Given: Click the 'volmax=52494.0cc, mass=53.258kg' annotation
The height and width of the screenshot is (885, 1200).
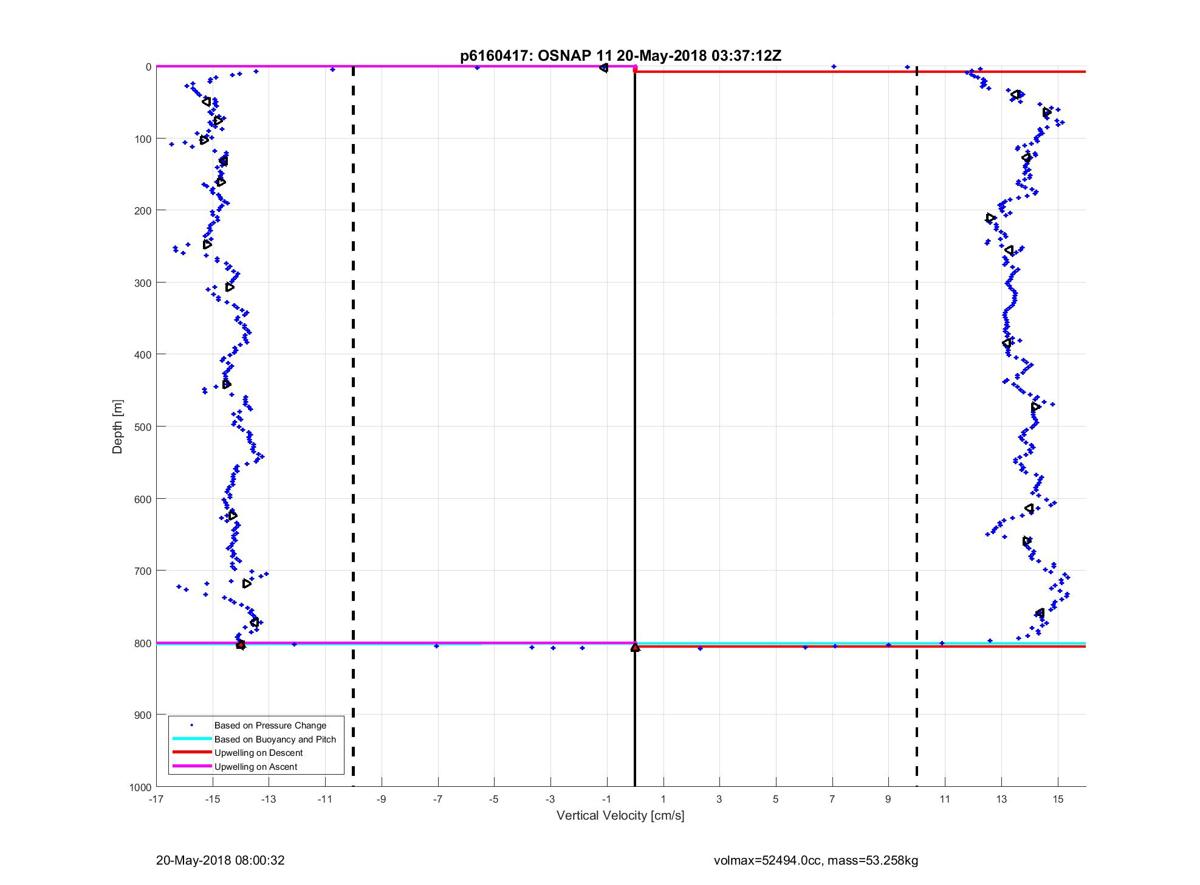Looking at the screenshot, I should [816, 860].
